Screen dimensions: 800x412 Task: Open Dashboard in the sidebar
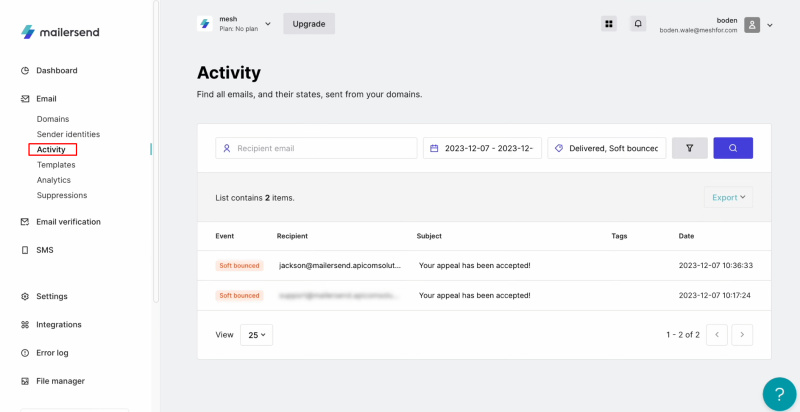[56, 71]
